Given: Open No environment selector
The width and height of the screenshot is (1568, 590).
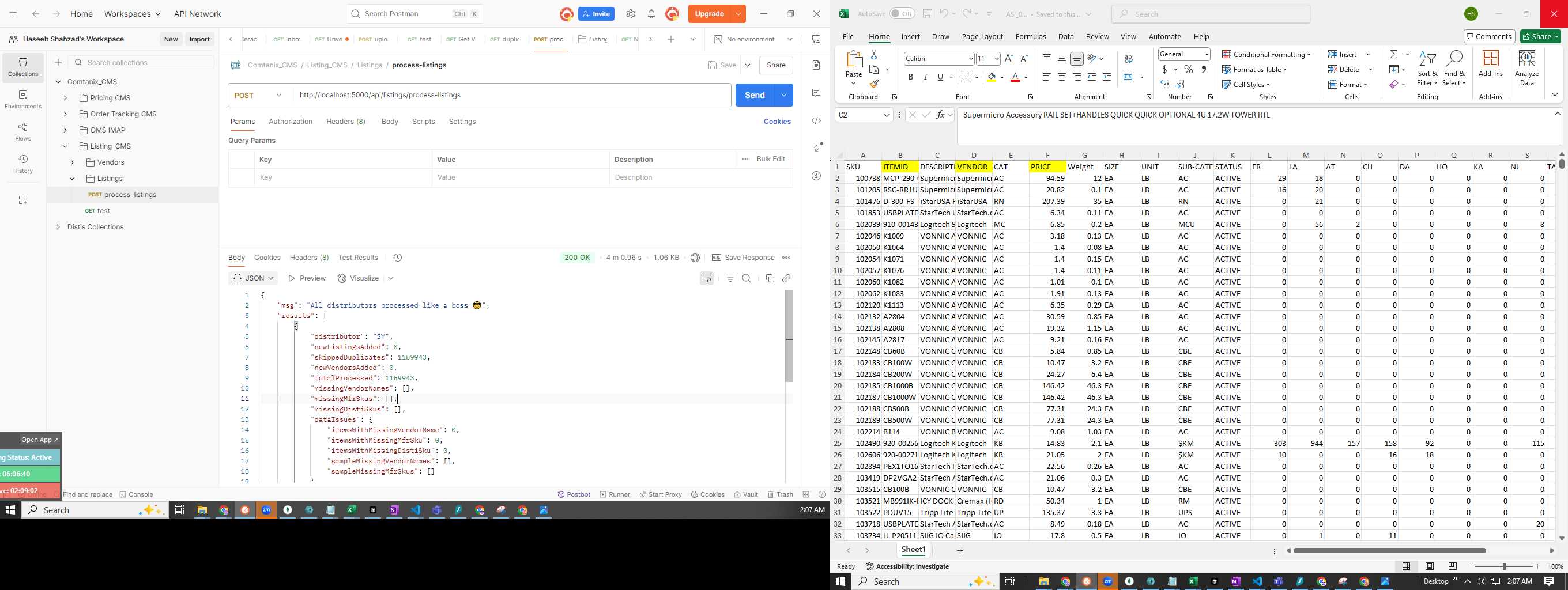Looking at the screenshot, I should click(x=753, y=40).
